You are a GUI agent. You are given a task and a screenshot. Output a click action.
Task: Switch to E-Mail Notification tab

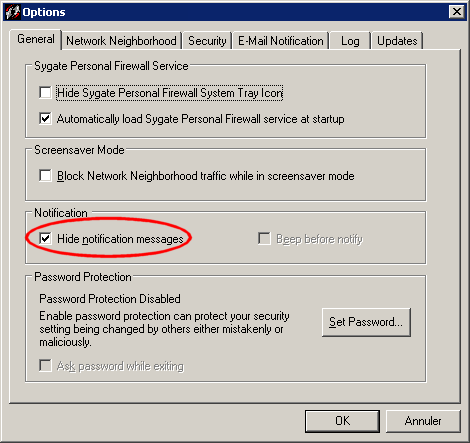281,41
